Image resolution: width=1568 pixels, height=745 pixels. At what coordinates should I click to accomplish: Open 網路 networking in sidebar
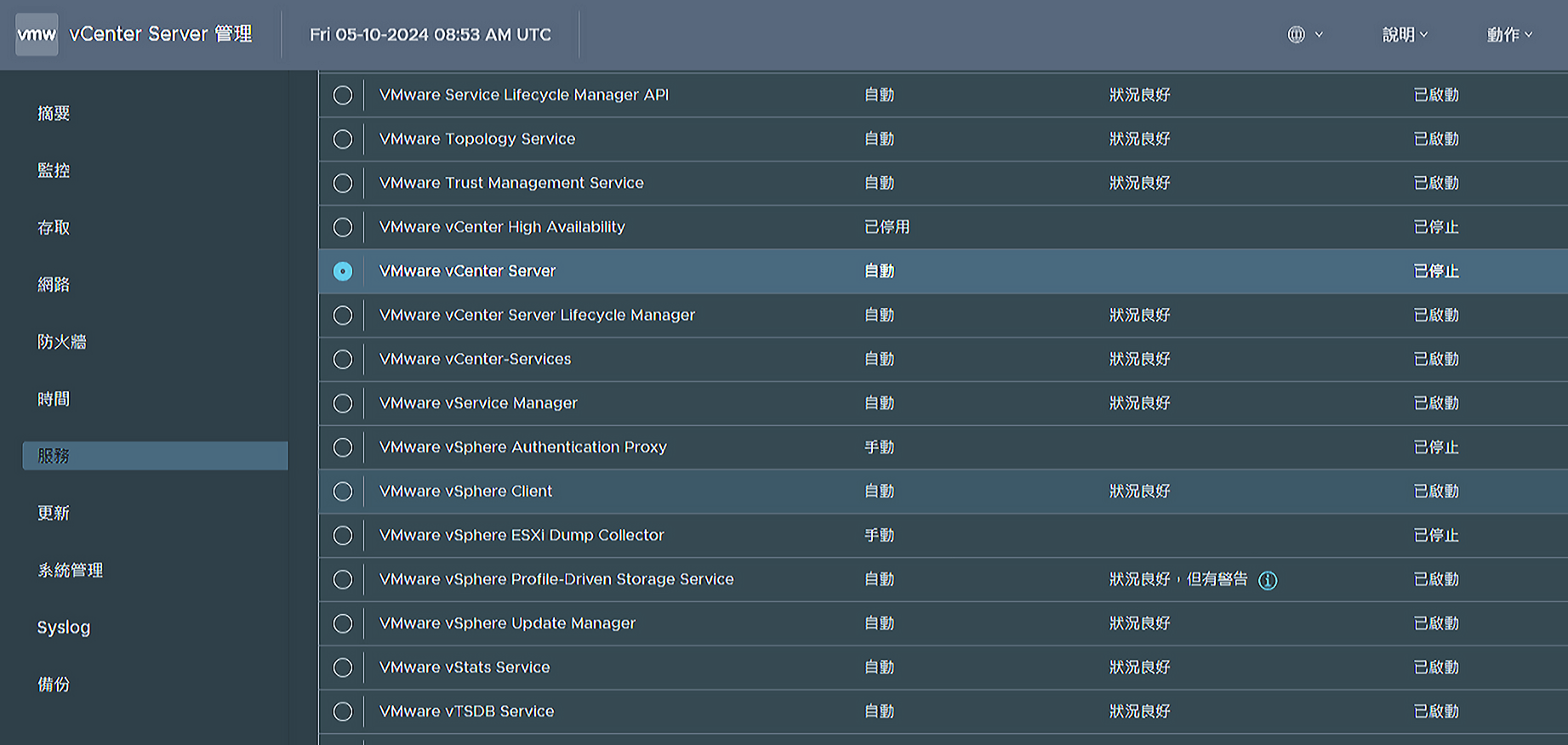(54, 284)
